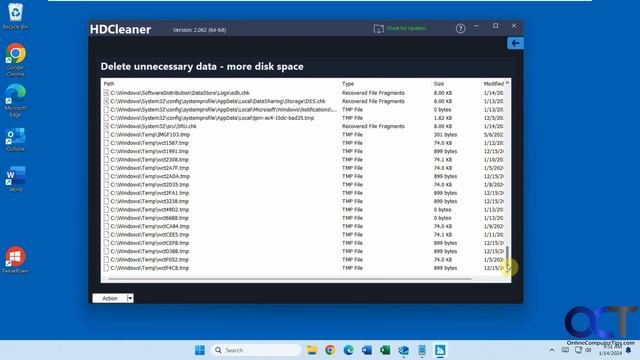Click the taskbar Search box
640x360 pixels.
(x=256, y=350)
